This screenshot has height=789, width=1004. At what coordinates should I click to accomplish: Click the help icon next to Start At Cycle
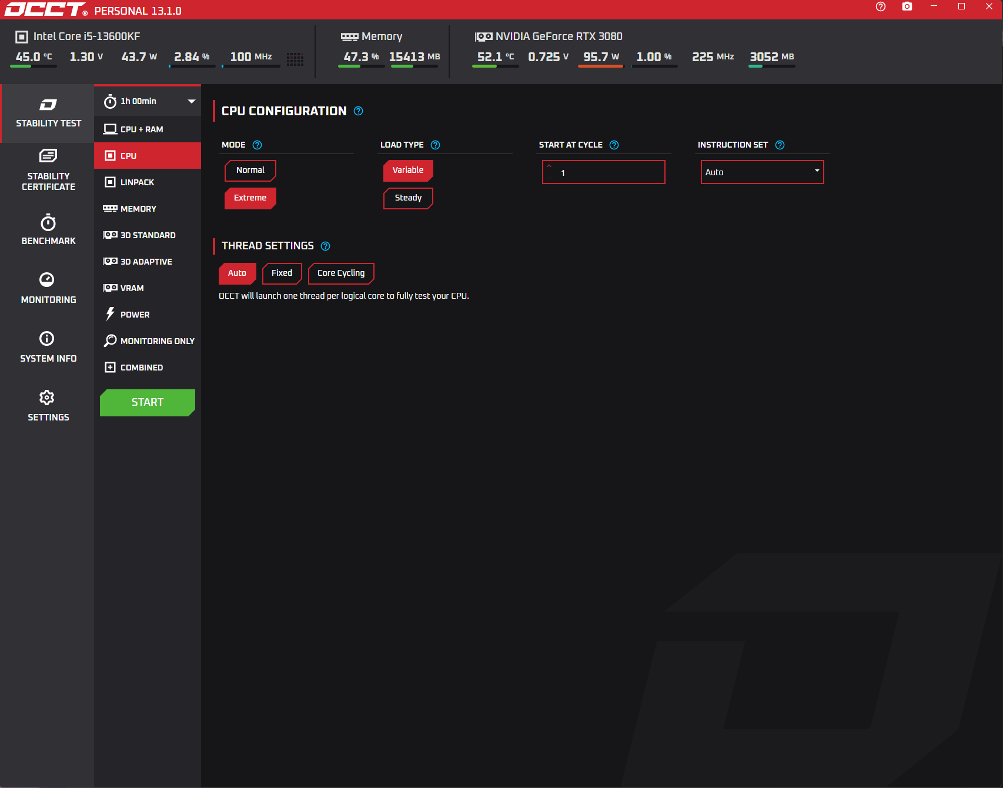614,145
